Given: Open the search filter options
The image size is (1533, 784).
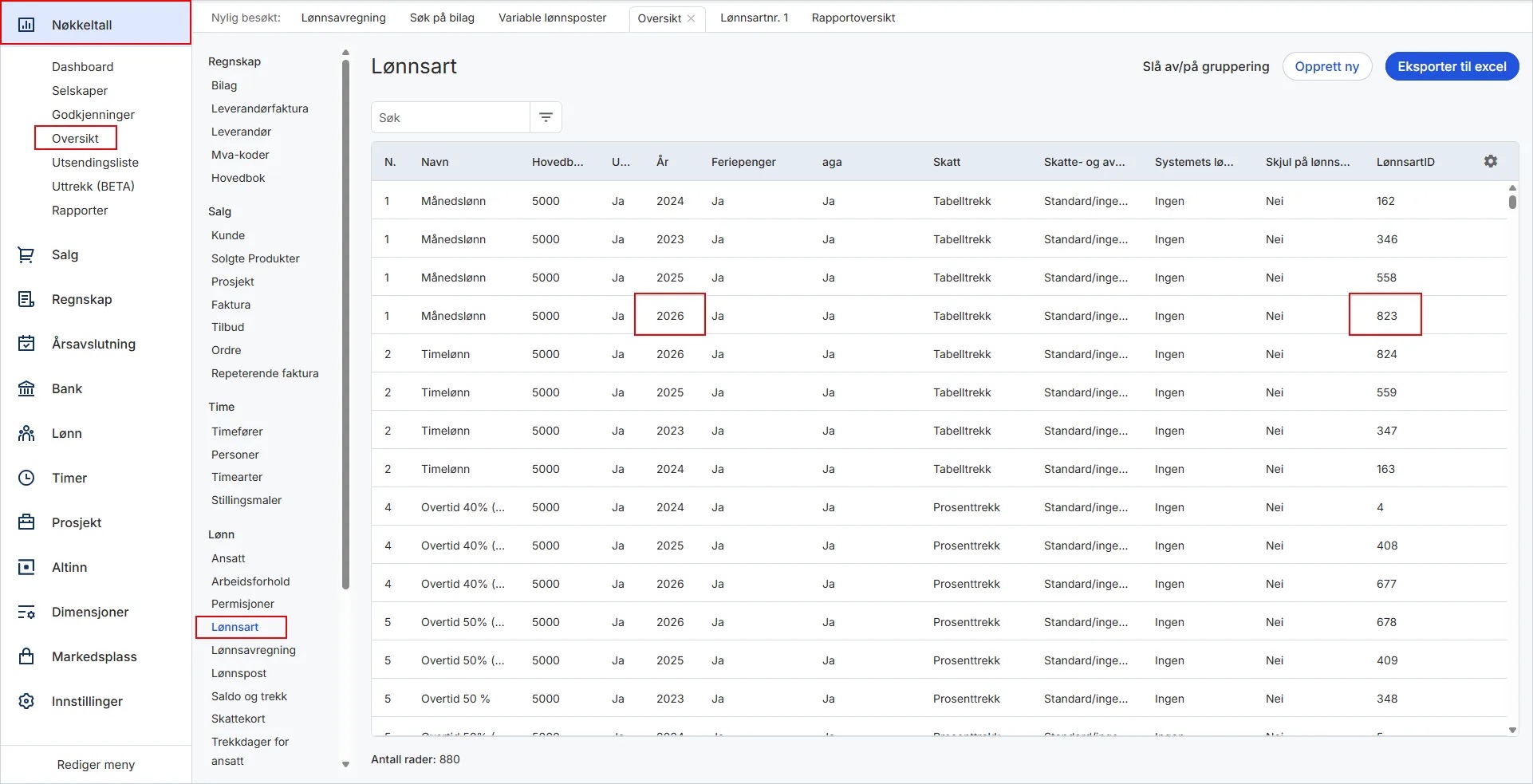Looking at the screenshot, I should click(546, 118).
